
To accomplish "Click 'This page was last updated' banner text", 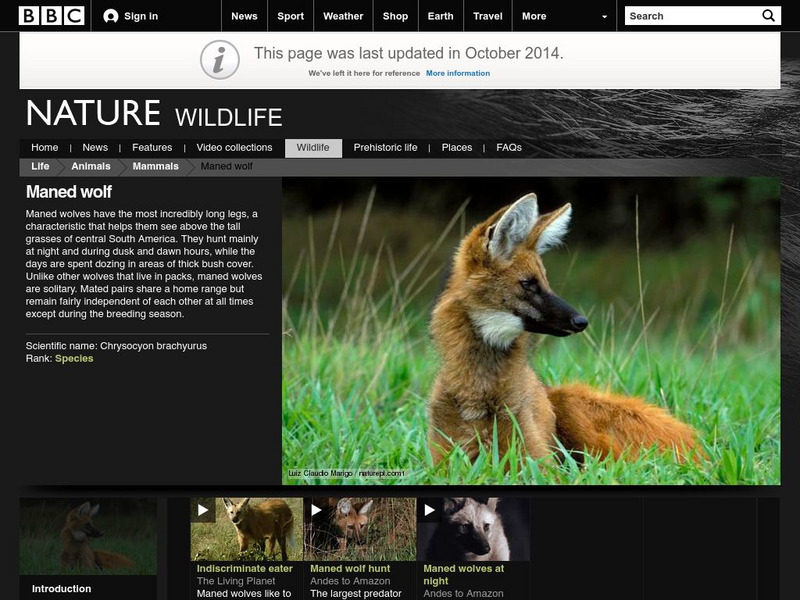I will tap(409, 53).
